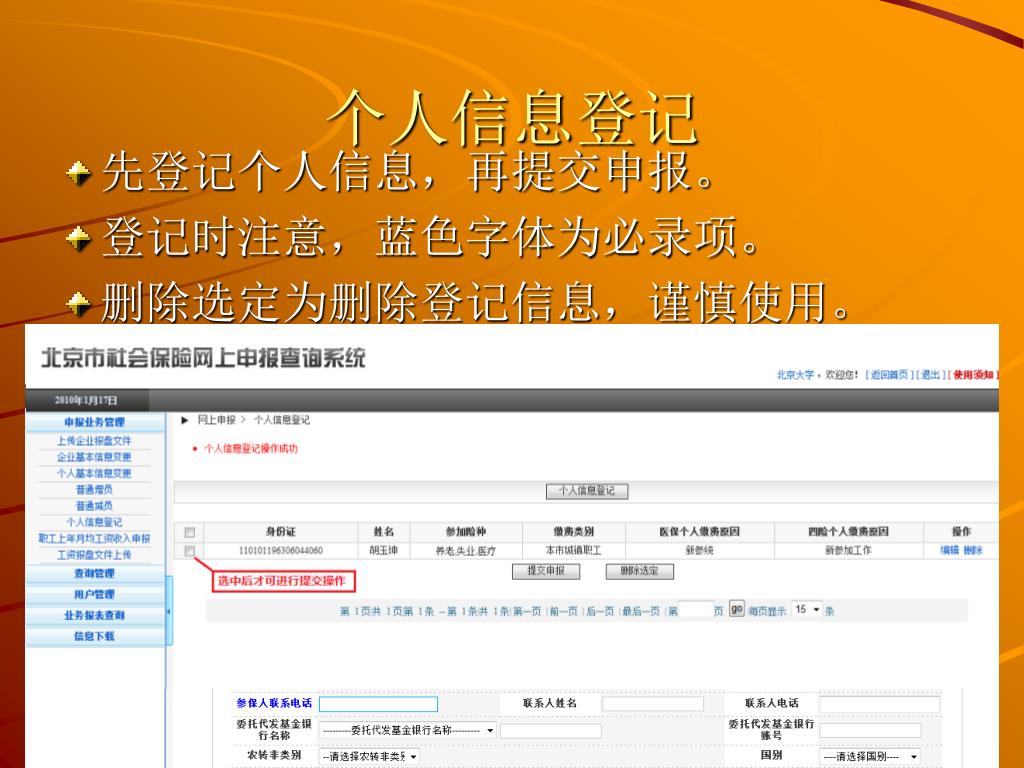Open sidebar 个人信息登记 menu item
Screen dimensions: 1024x768
tap(94, 522)
